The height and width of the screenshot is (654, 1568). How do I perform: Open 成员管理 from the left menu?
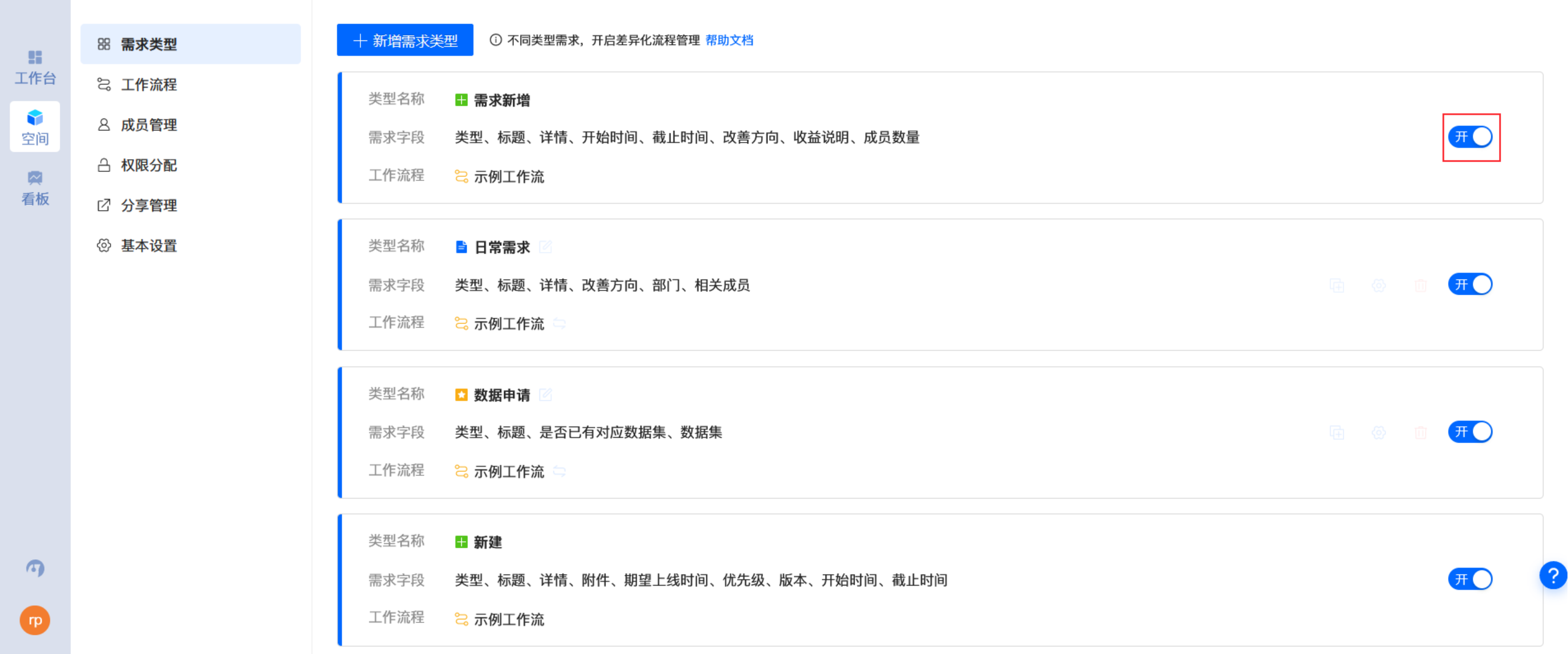(x=149, y=125)
